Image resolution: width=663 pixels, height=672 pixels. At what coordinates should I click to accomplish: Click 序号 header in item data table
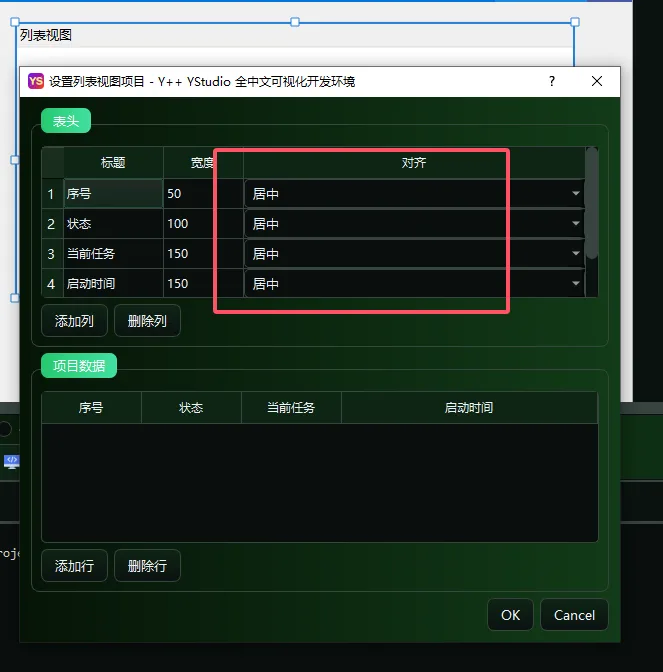91,407
